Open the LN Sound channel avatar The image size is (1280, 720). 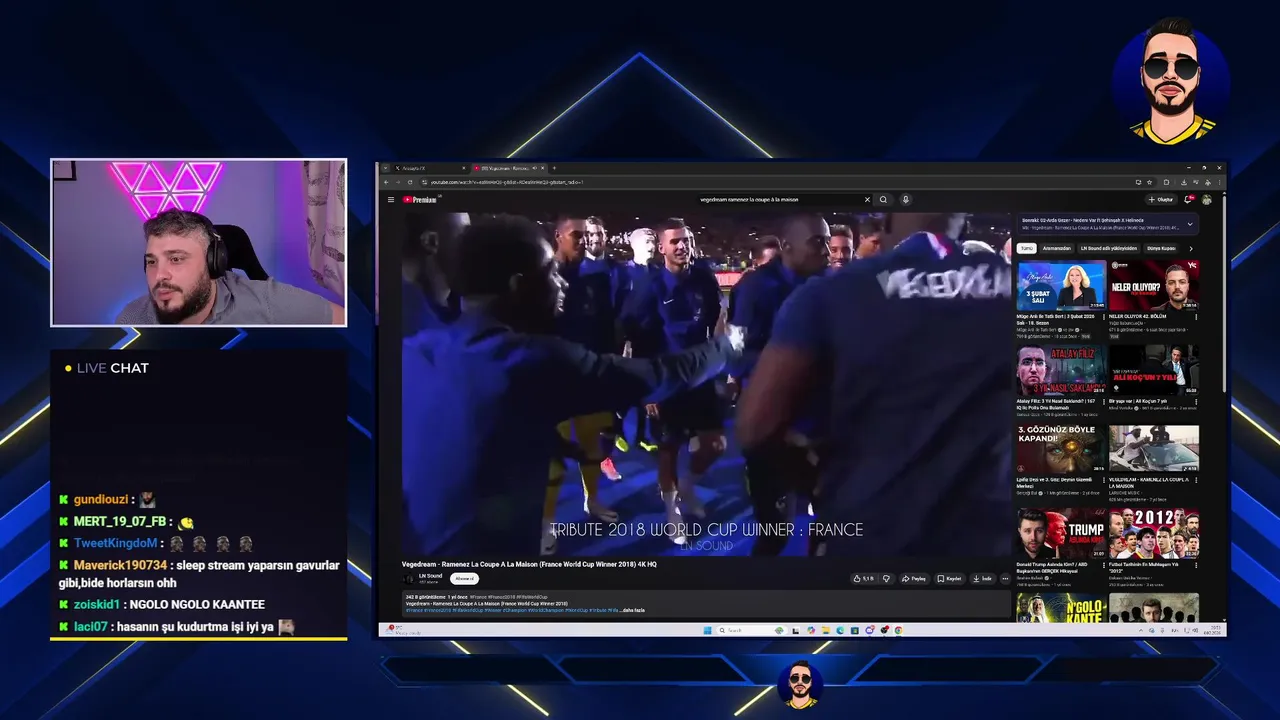click(409, 578)
